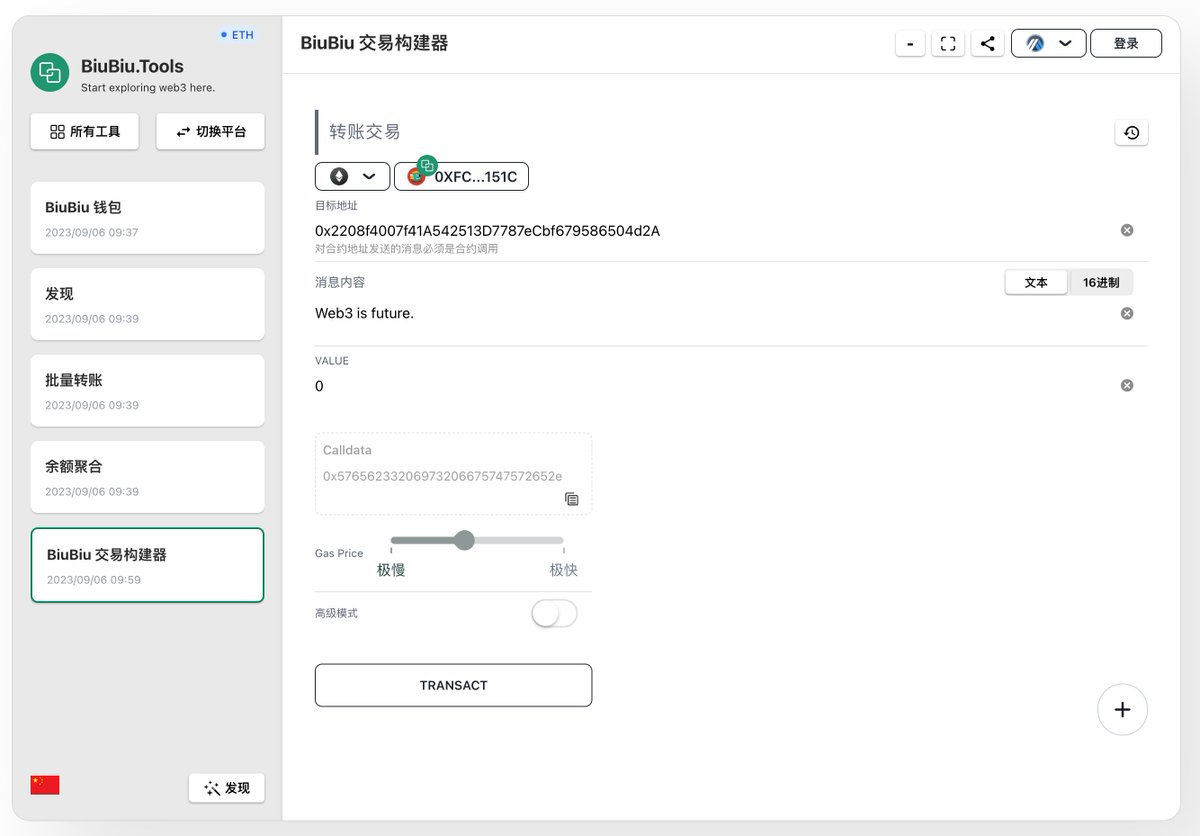
Task: Open the 批量转账 sidebar item
Action: pos(148,390)
